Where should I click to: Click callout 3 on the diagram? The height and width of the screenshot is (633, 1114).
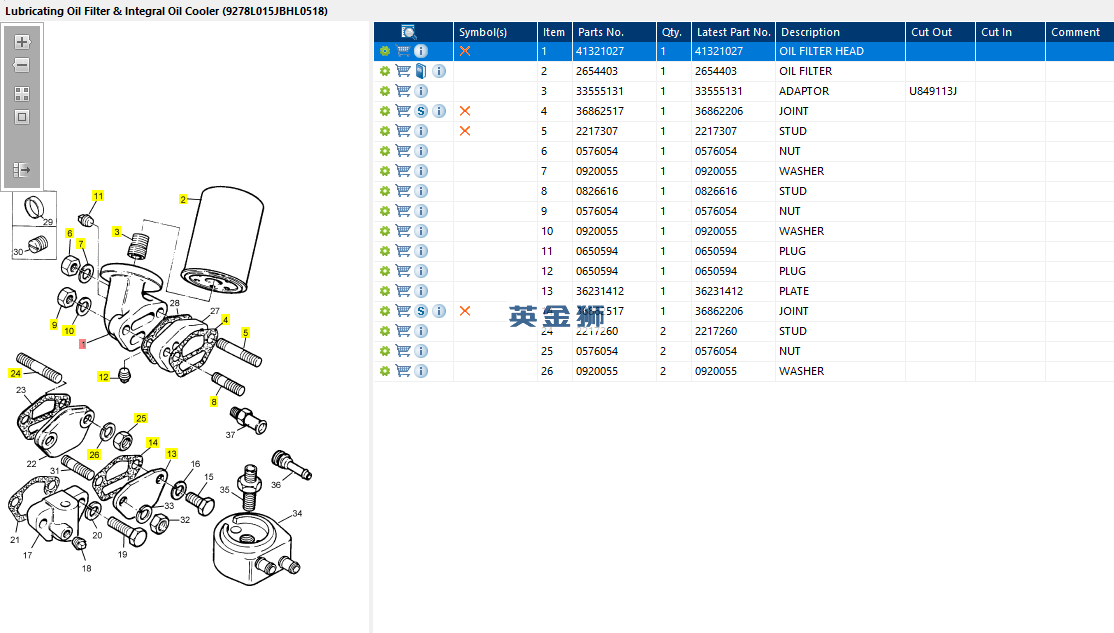point(117,232)
